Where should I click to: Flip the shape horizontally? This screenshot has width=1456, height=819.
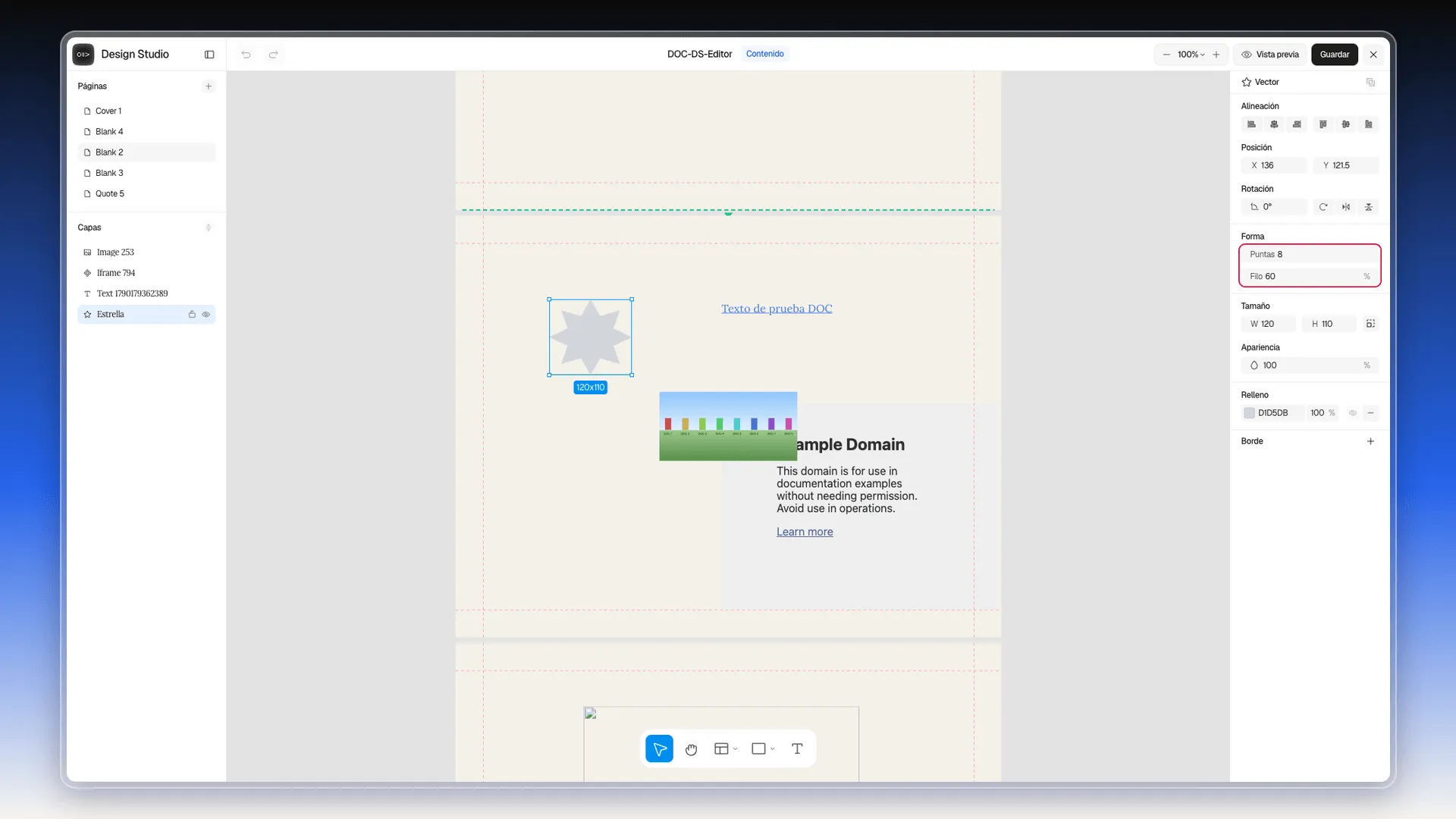1346,207
